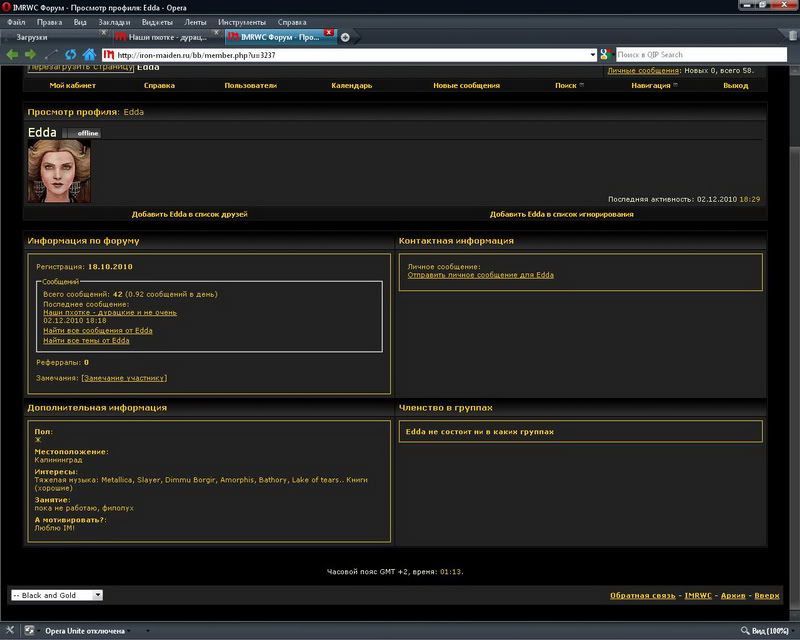This screenshot has width=800, height=640.
Task: Open Мой кабинет forum link
Action: [x=72, y=85]
